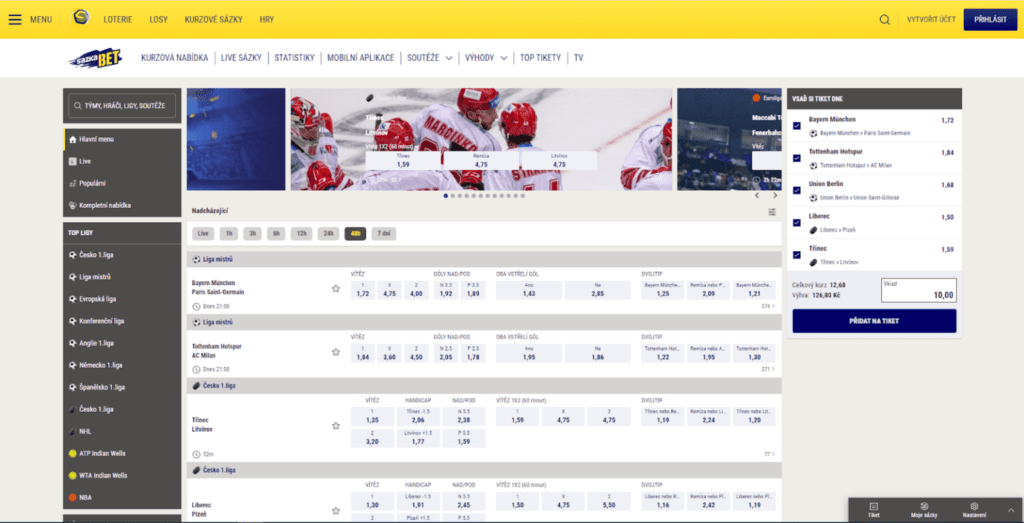
Task: Open filter settings icon in Nadcházející bar
Action: pos(772,212)
